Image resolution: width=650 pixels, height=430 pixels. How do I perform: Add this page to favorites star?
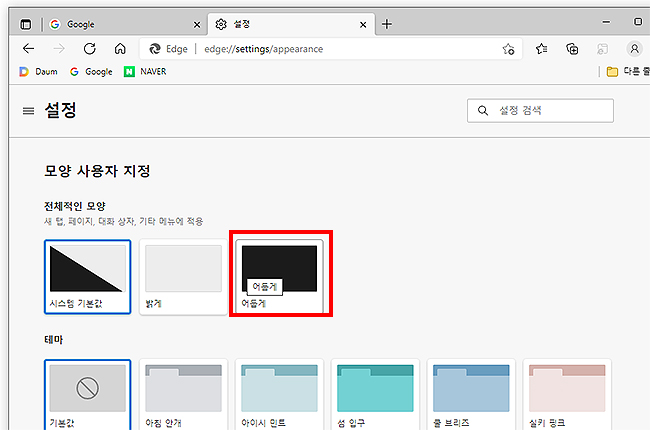[x=508, y=49]
